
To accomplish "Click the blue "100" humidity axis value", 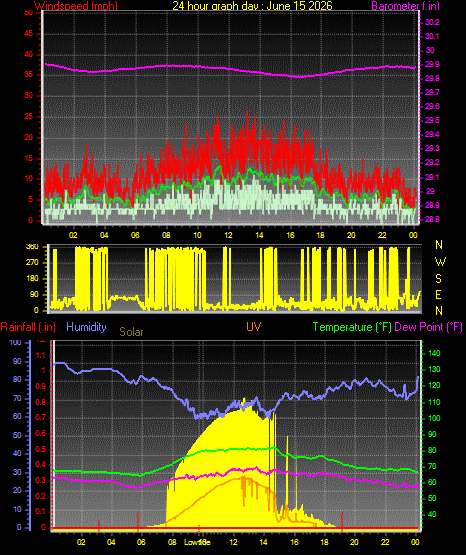I will [15, 343].
